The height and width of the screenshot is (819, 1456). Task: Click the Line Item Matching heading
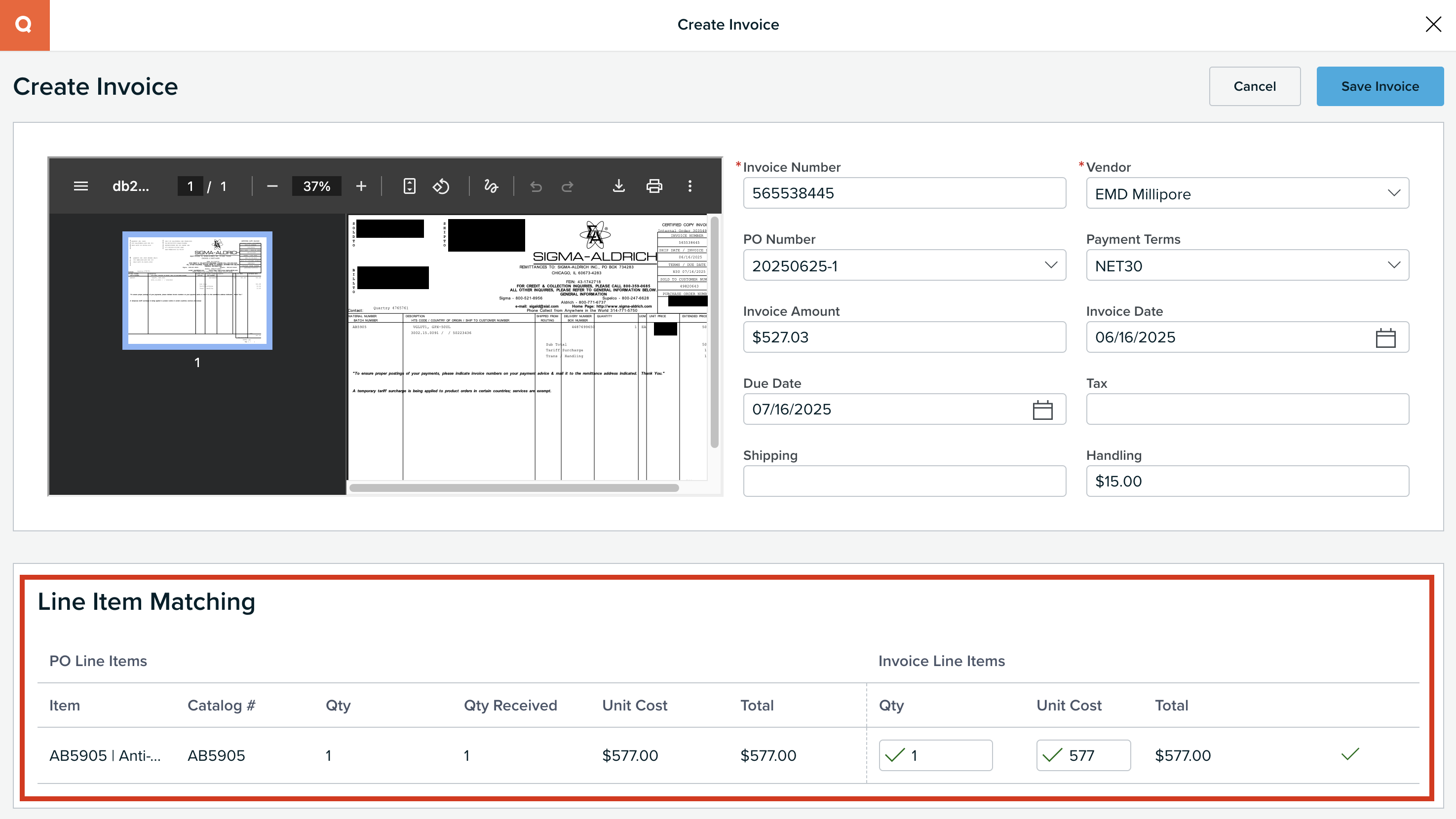click(147, 602)
